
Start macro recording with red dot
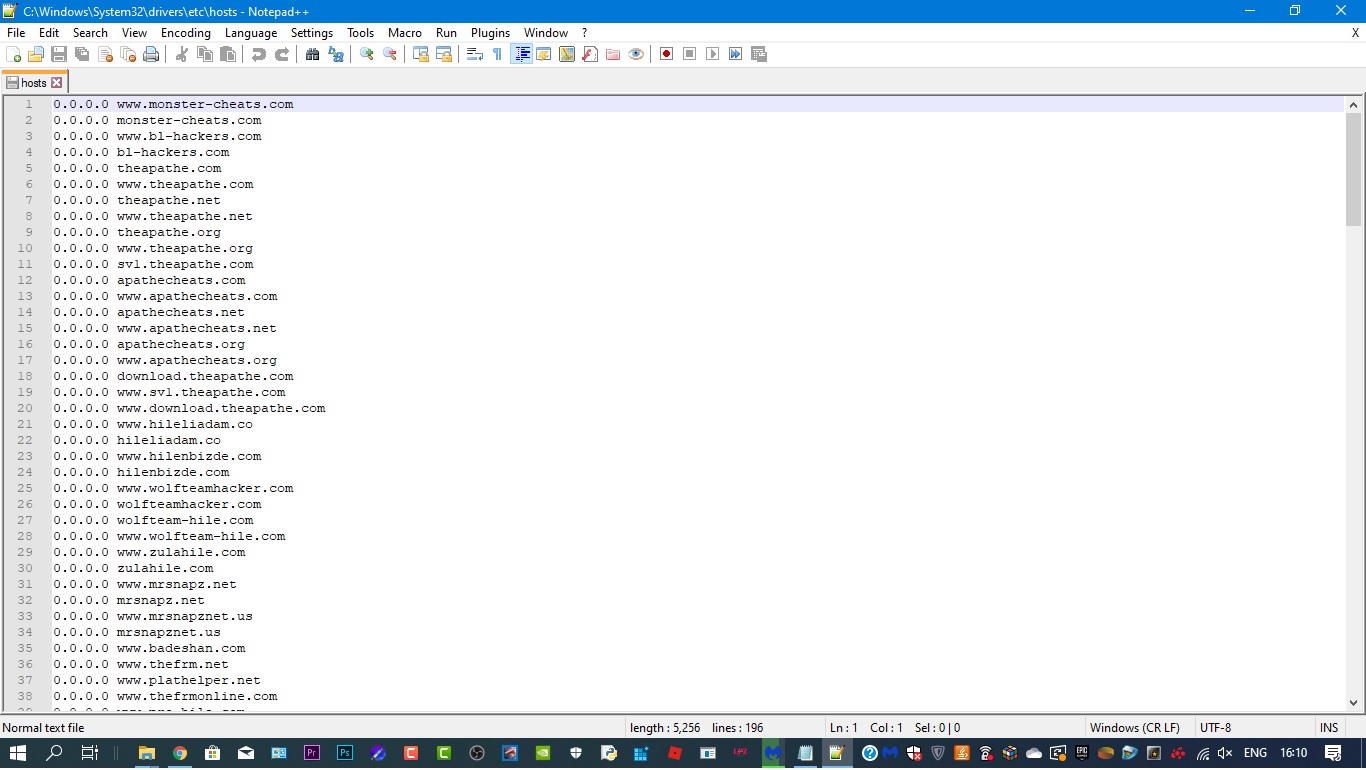[667, 54]
